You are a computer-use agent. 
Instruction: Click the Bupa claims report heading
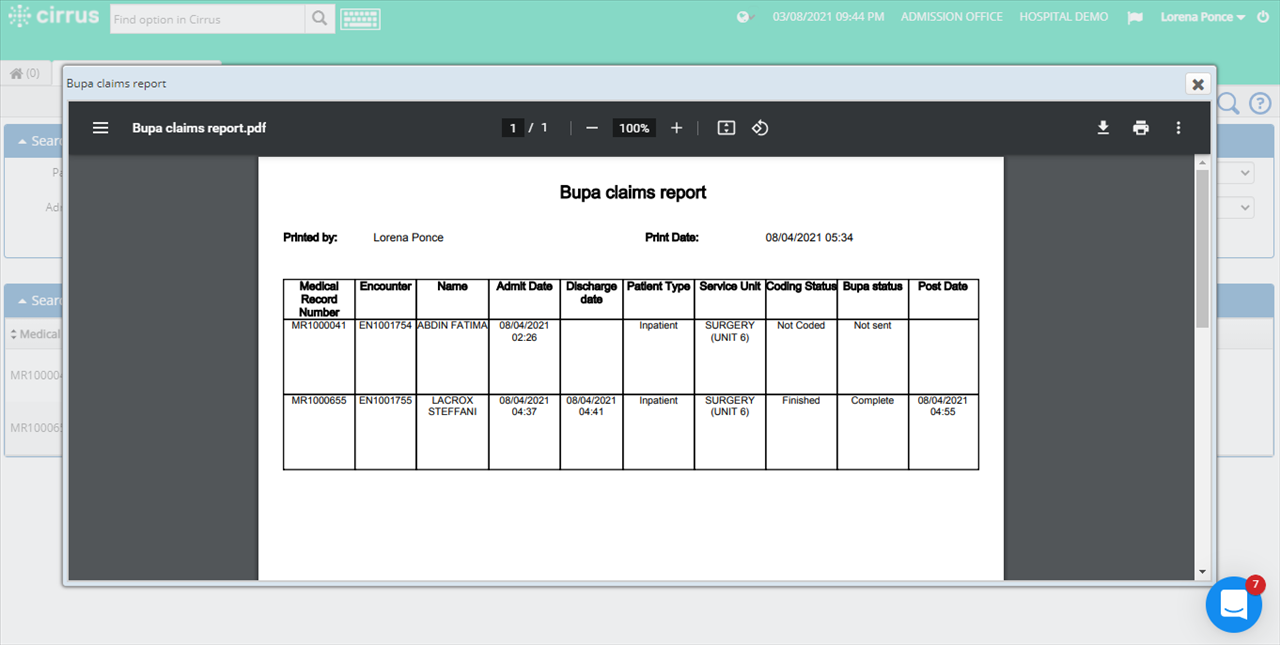tap(633, 192)
